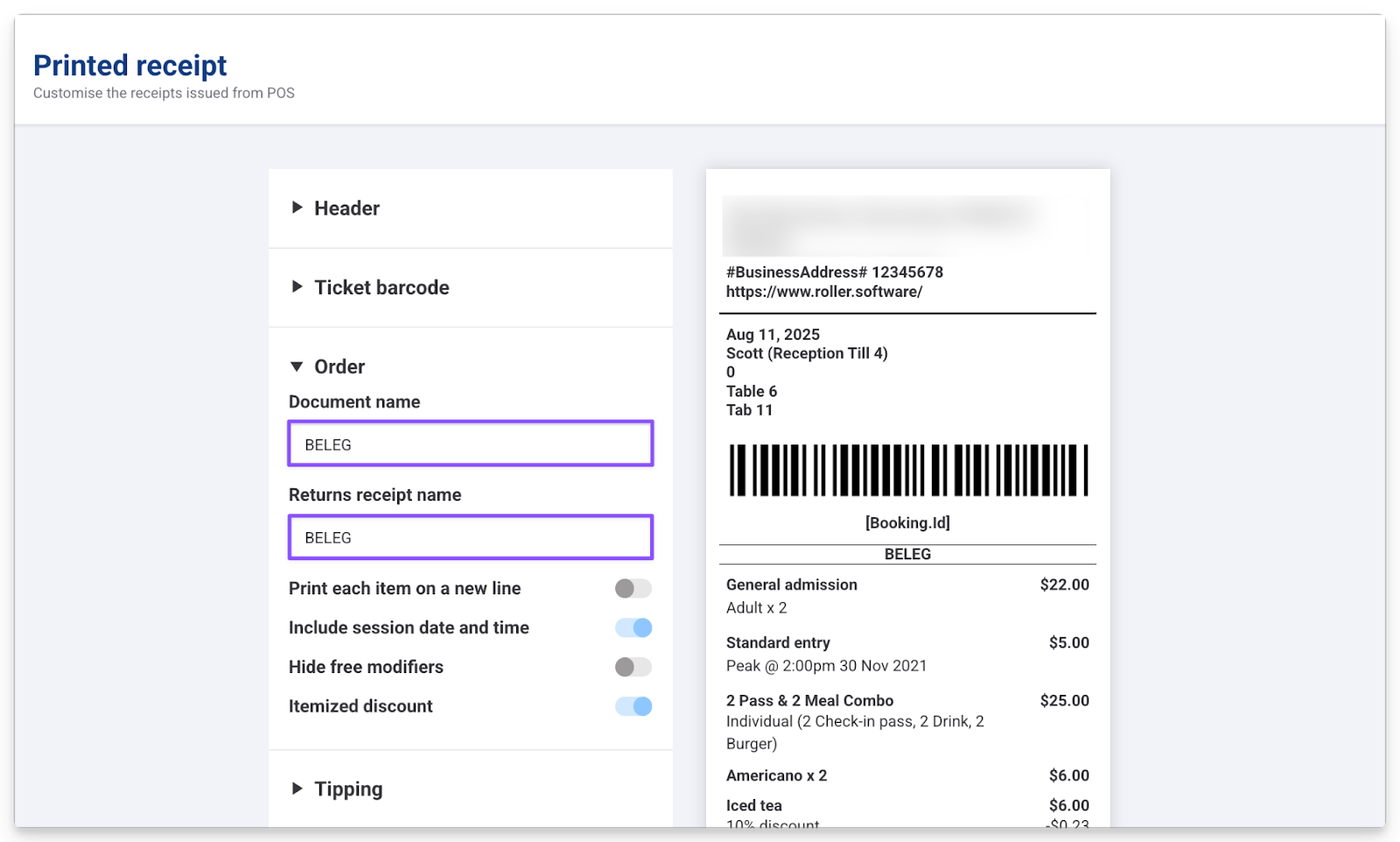Click the roller.software URL in receipt
The image size is (1400, 842).
tap(823, 291)
